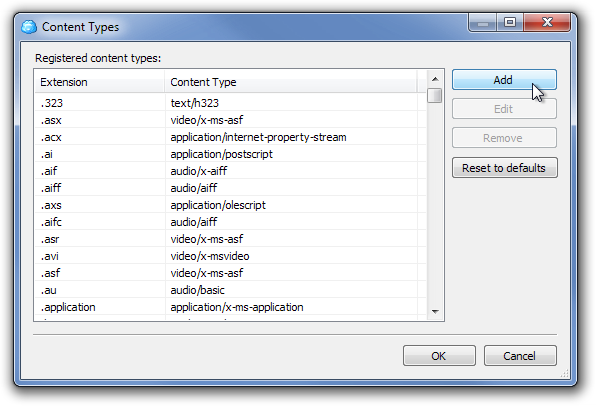
Task: Cancel the Content Types dialog
Action: point(520,356)
